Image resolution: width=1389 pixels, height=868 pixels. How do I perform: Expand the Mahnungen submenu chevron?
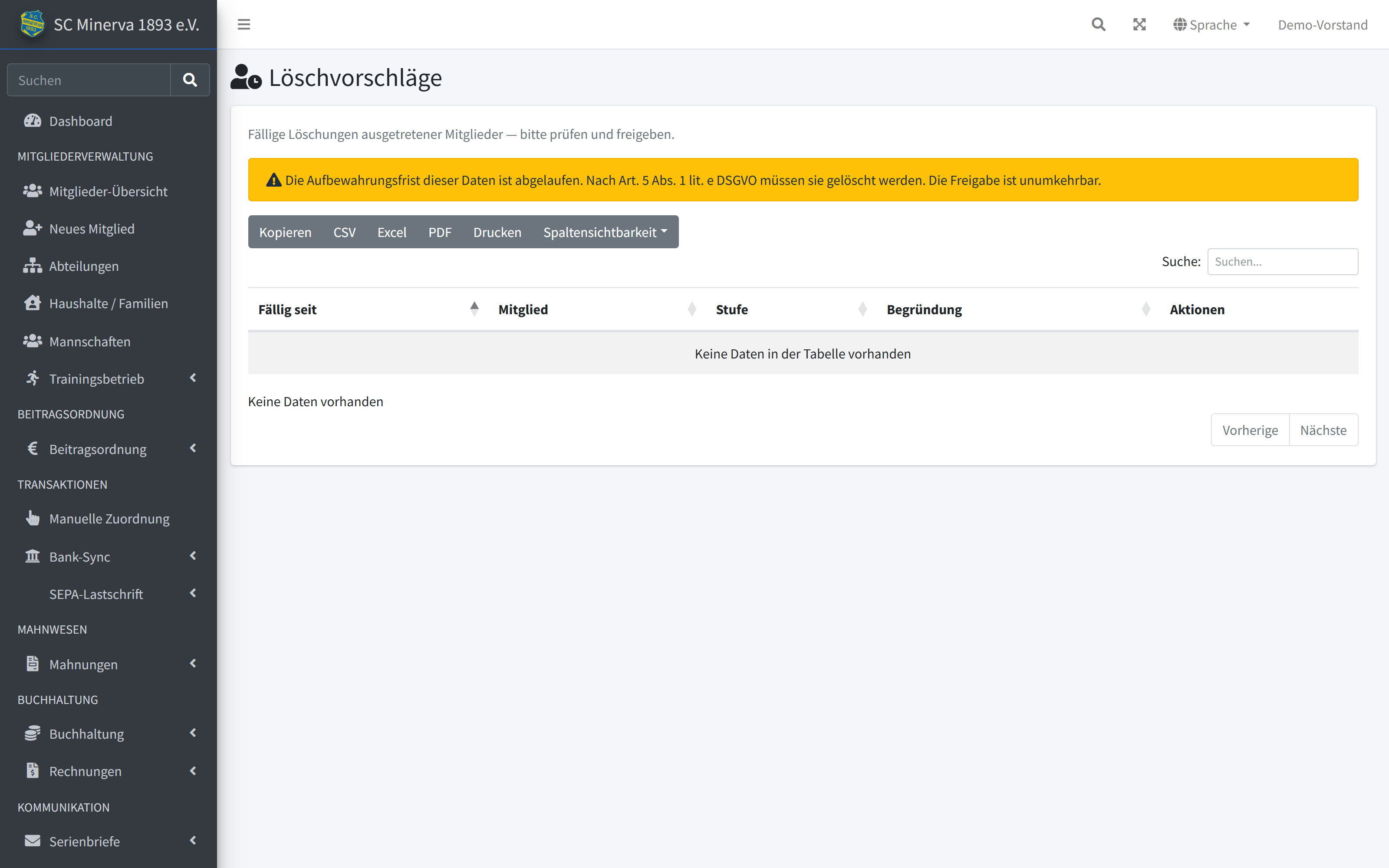[x=193, y=663]
